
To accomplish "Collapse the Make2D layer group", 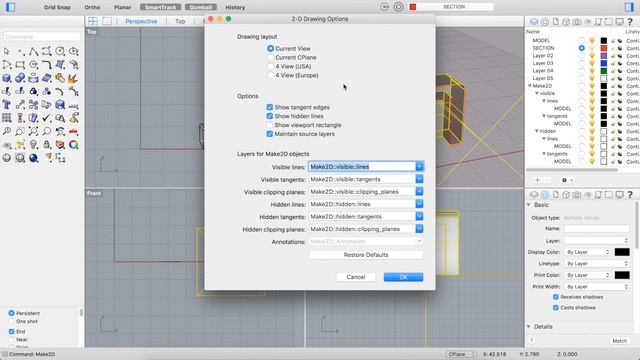I will pyautogui.click(x=530, y=86).
